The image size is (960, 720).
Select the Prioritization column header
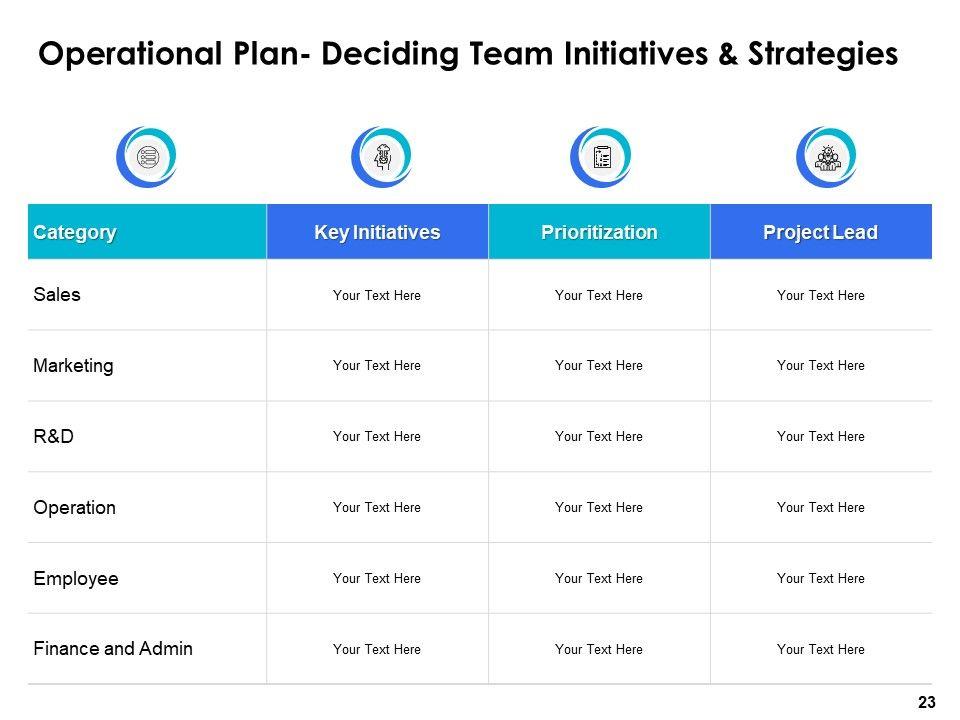point(599,233)
